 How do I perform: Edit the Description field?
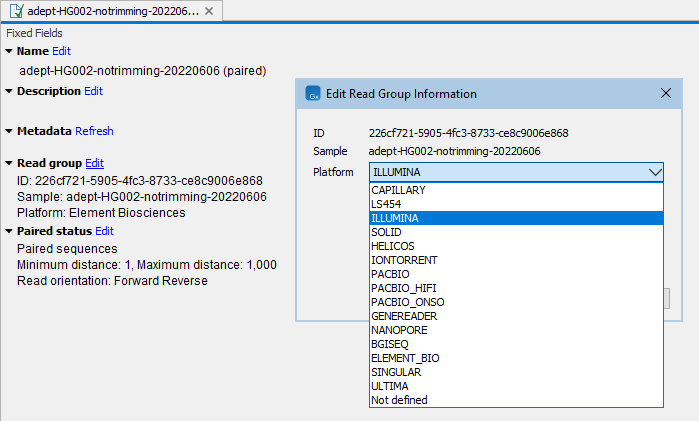(x=93, y=91)
